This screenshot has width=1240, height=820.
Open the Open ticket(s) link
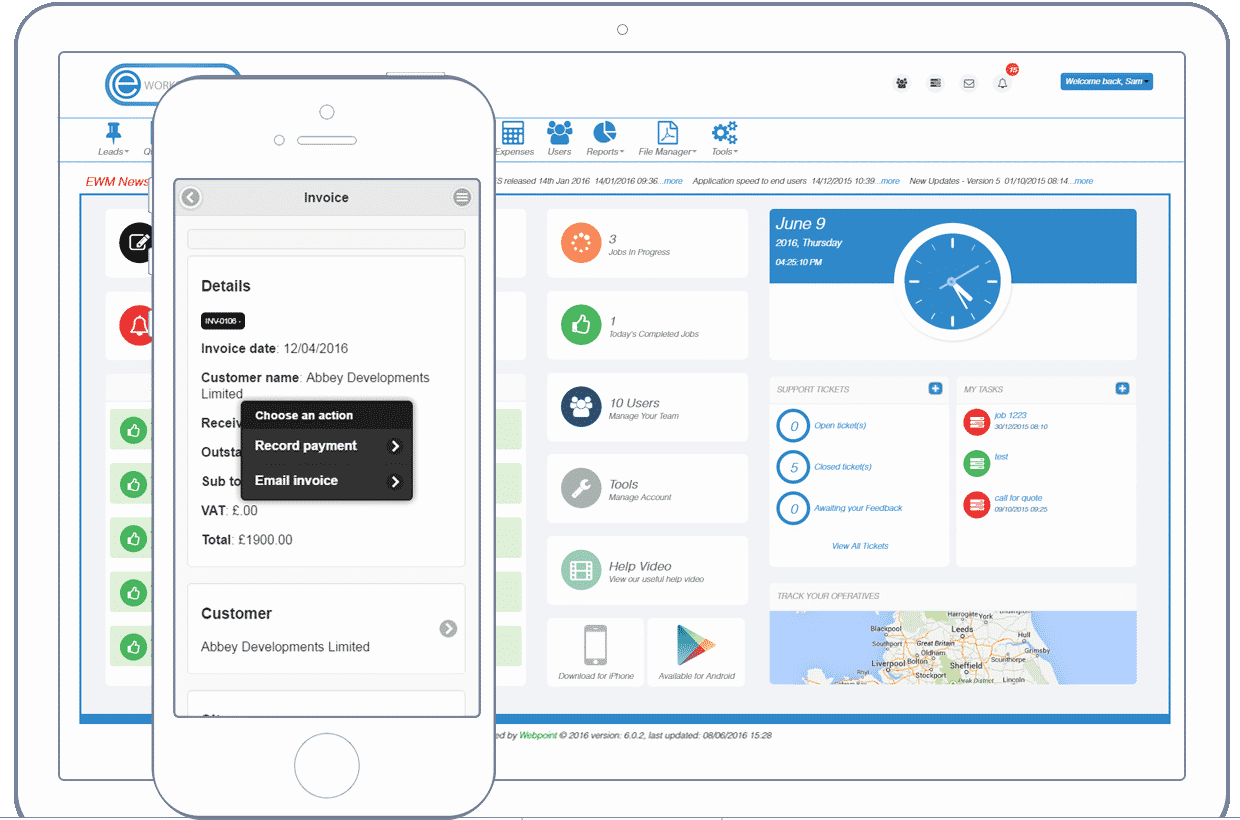pos(840,426)
